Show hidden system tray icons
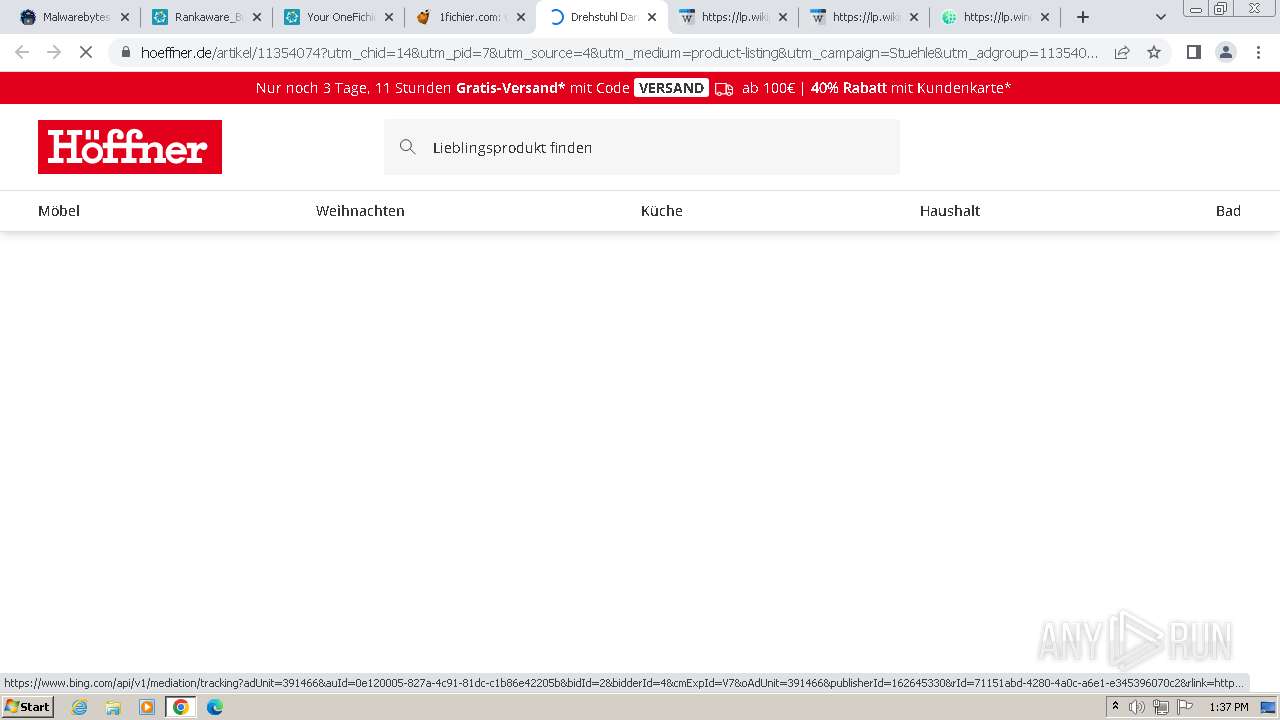 click(1115, 707)
